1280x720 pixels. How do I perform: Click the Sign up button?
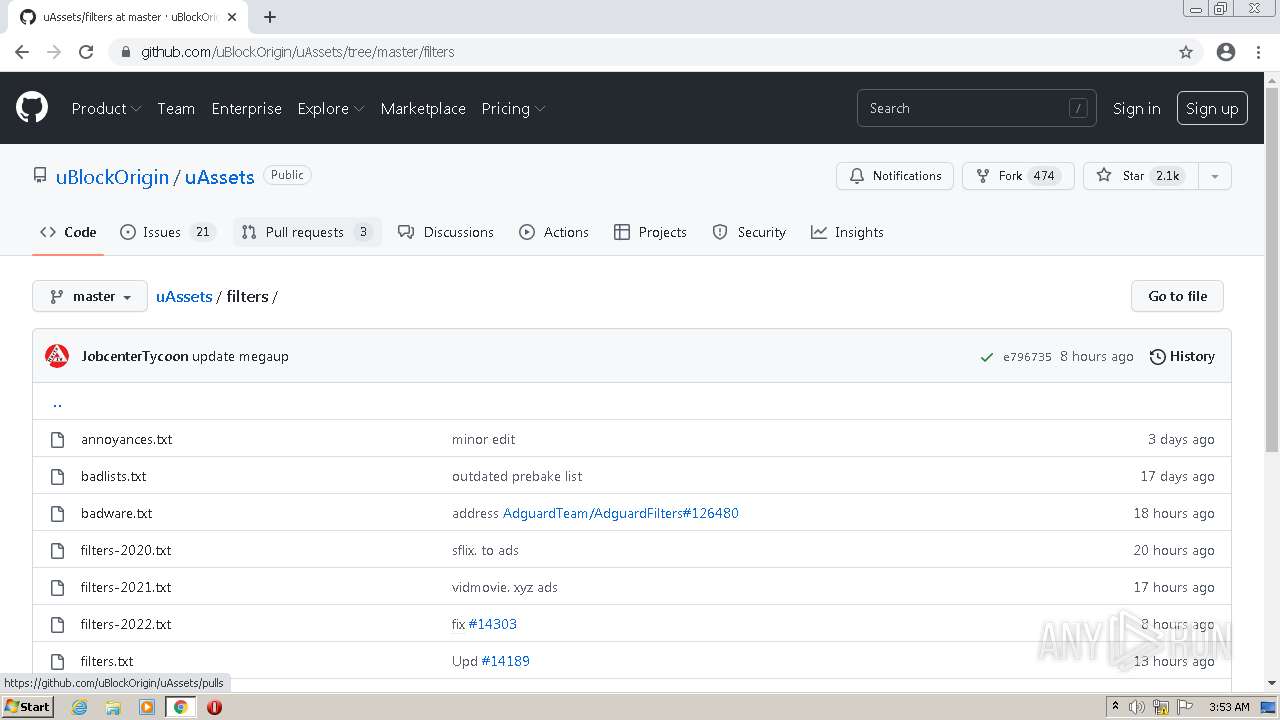pyautogui.click(x=1212, y=108)
